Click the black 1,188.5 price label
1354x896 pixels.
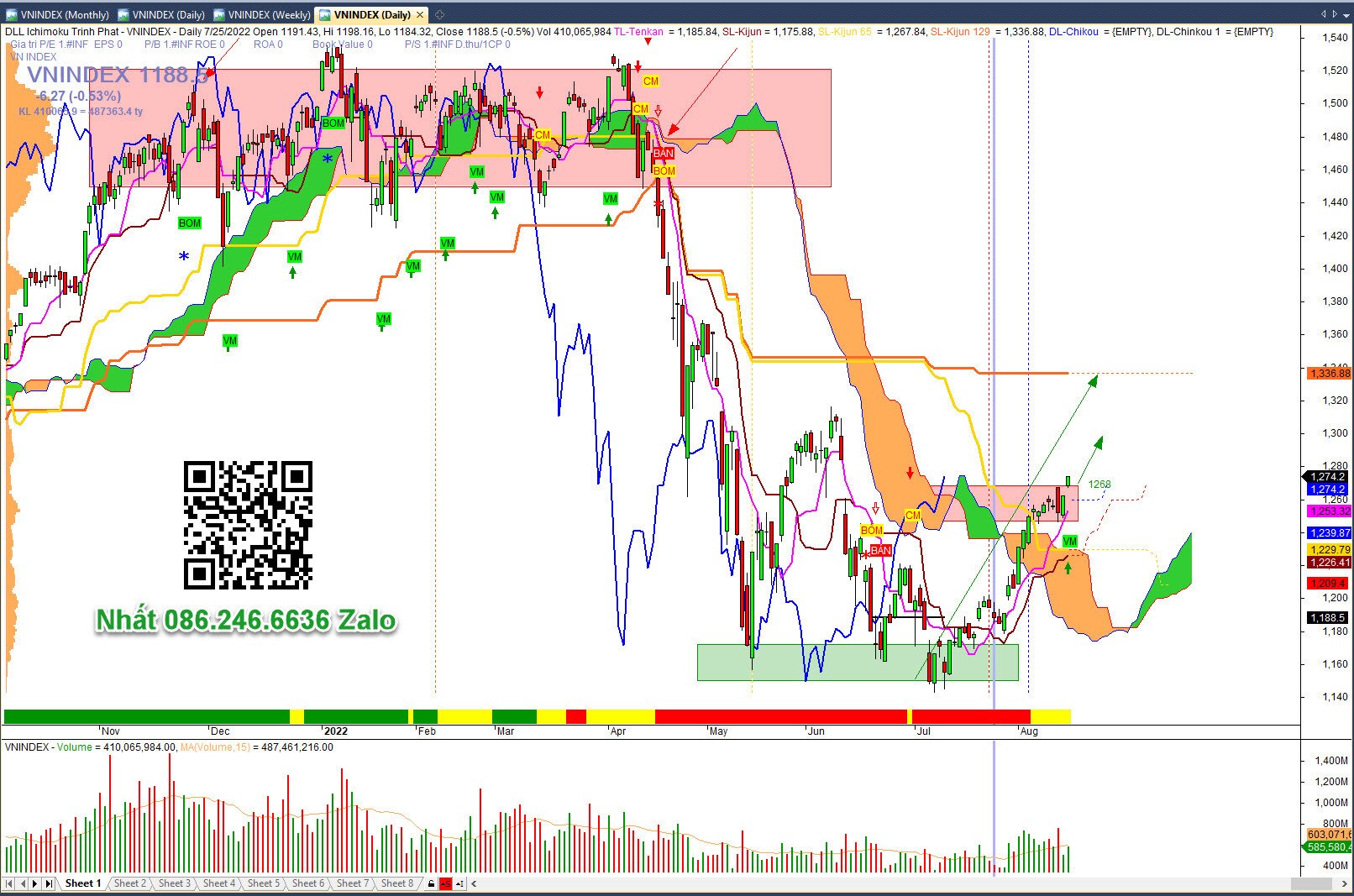click(1327, 618)
